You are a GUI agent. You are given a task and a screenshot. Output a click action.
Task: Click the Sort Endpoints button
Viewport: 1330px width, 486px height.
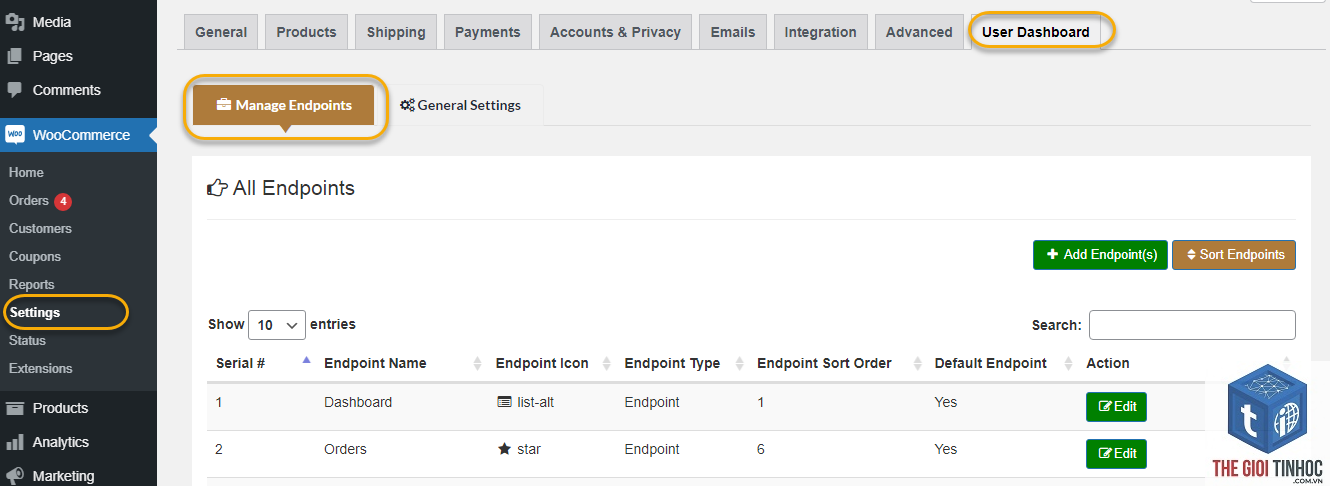tap(1234, 255)
